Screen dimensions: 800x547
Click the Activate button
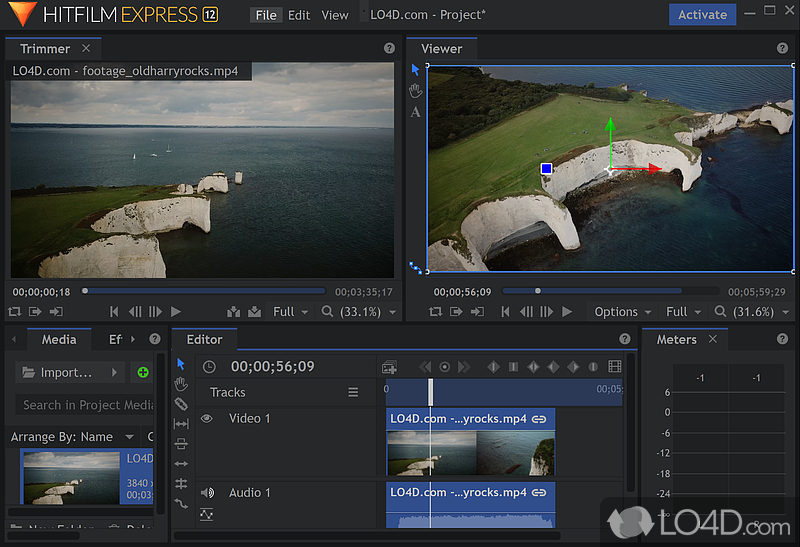pyautogui.click(x=702, y=15)
